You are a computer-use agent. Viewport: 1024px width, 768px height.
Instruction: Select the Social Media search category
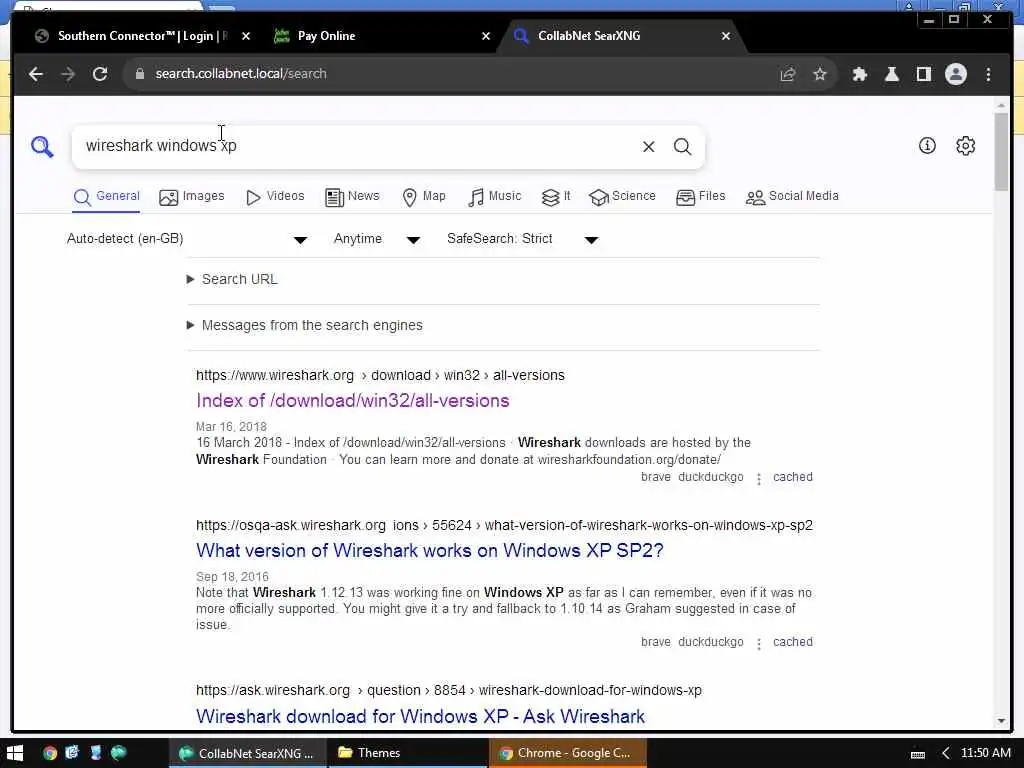792,197
